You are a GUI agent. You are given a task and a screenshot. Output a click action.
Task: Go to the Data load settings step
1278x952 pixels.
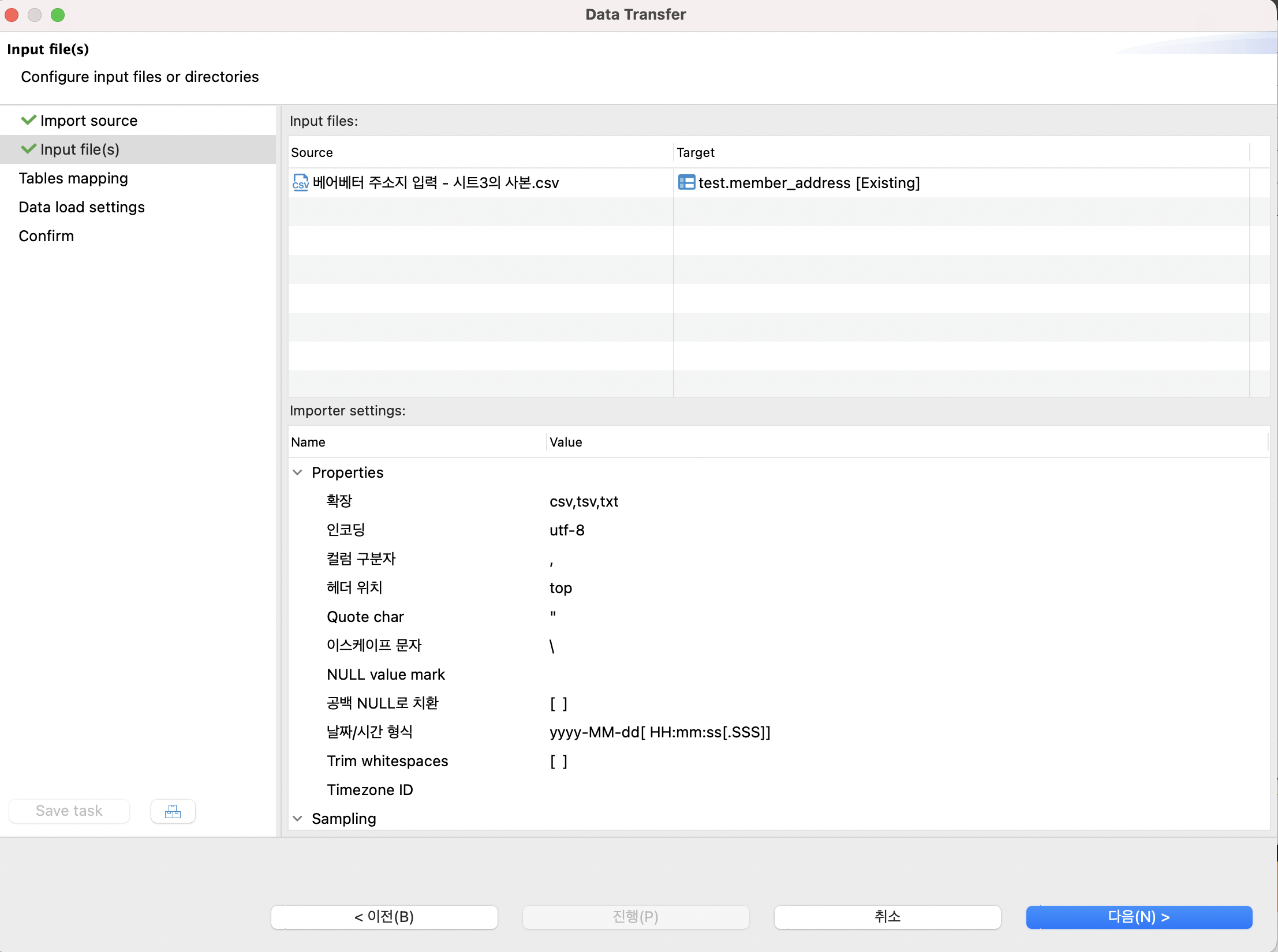pyautogui.click(x=81, y=207)
